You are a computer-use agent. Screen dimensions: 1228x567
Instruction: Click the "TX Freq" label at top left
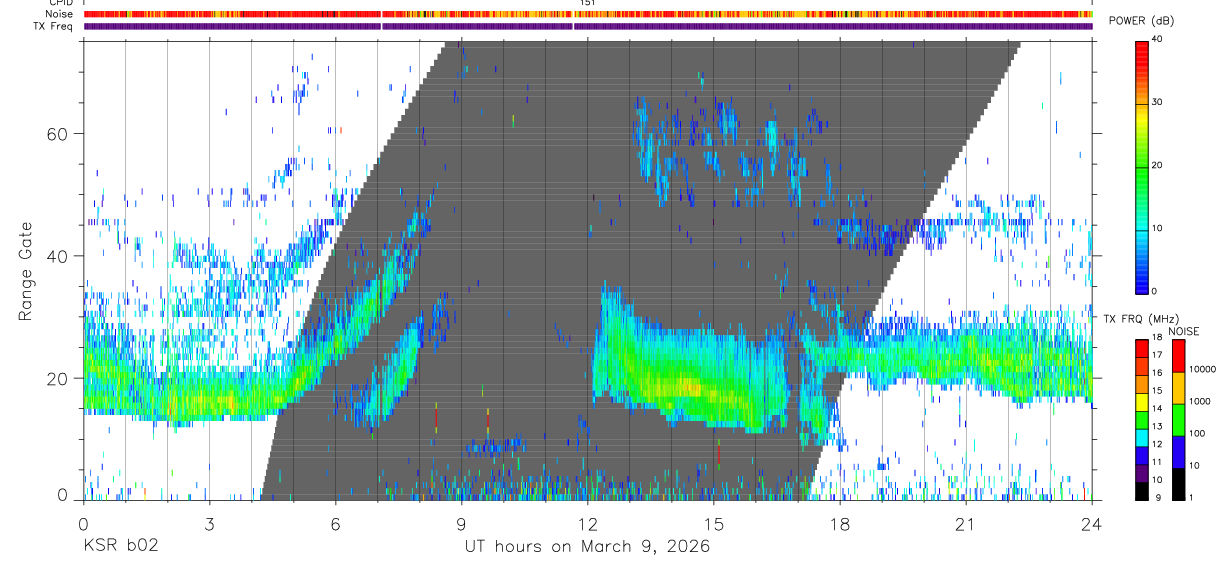point(52,26)
